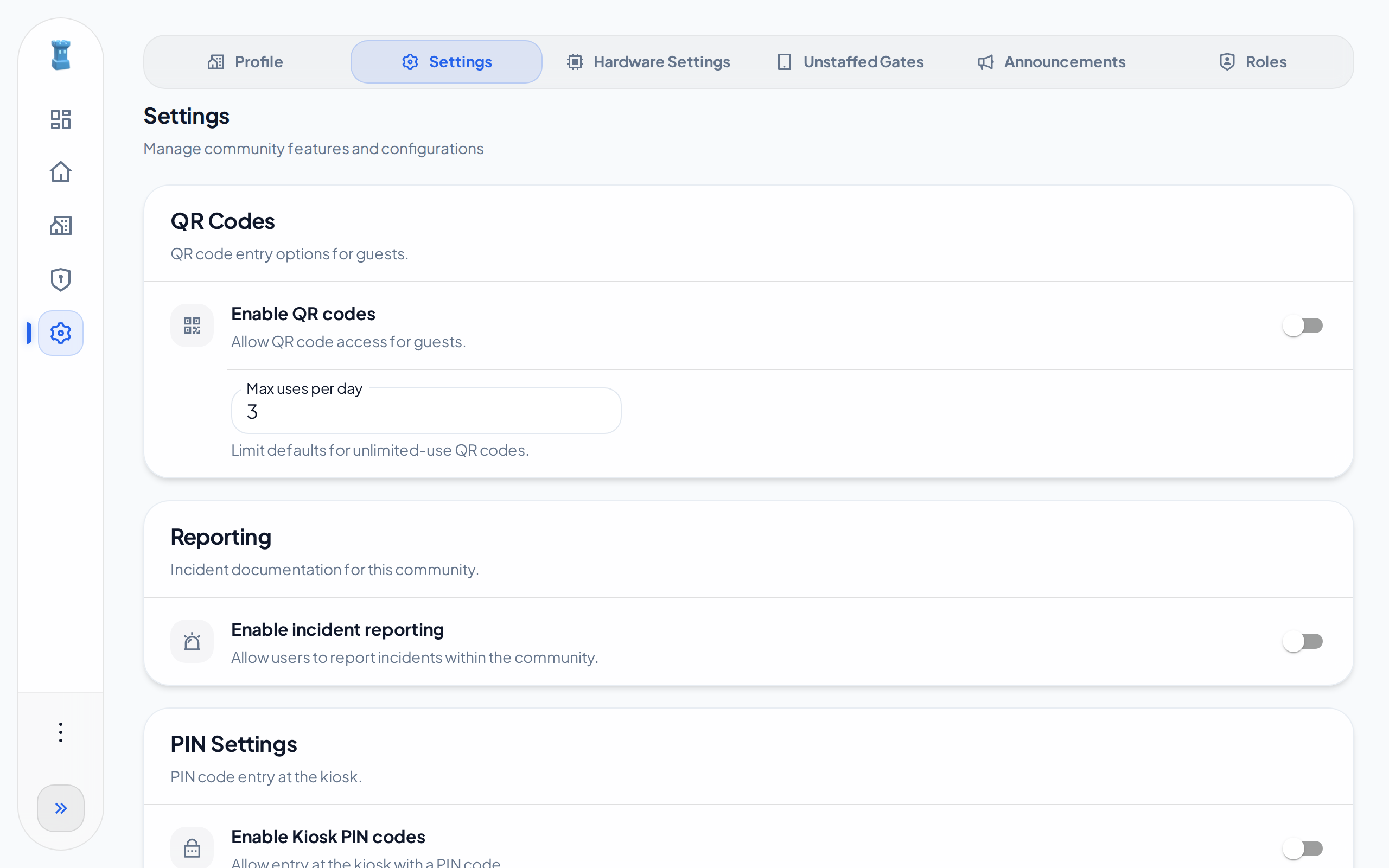The image size is (1389, 868).
Task: Switch to the Hardware Settings tab
Action: coord(648,62)
